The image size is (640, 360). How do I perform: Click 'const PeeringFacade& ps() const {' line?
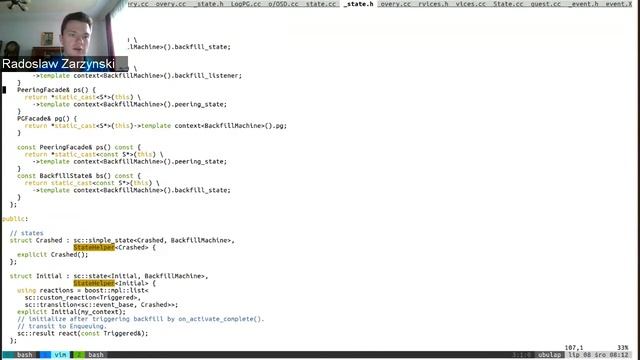pos(79,147)
